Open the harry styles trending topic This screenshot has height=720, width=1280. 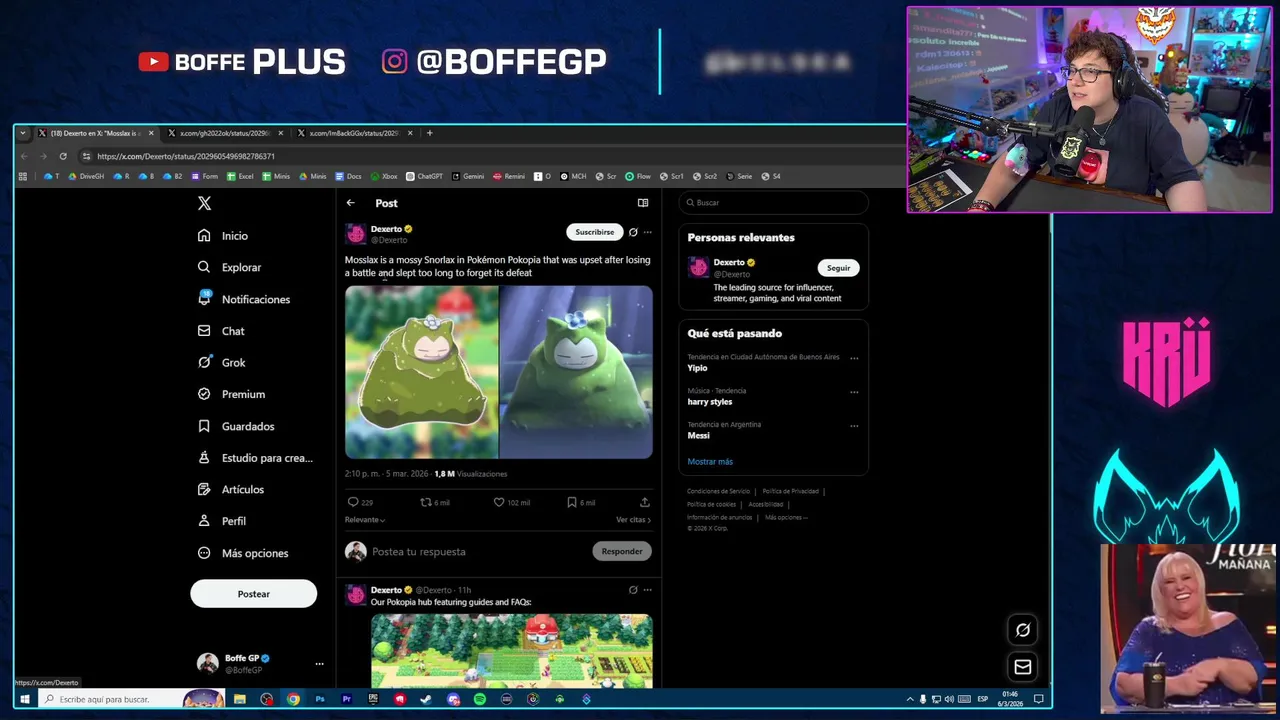pyautogui.click(x=710, y=402)
